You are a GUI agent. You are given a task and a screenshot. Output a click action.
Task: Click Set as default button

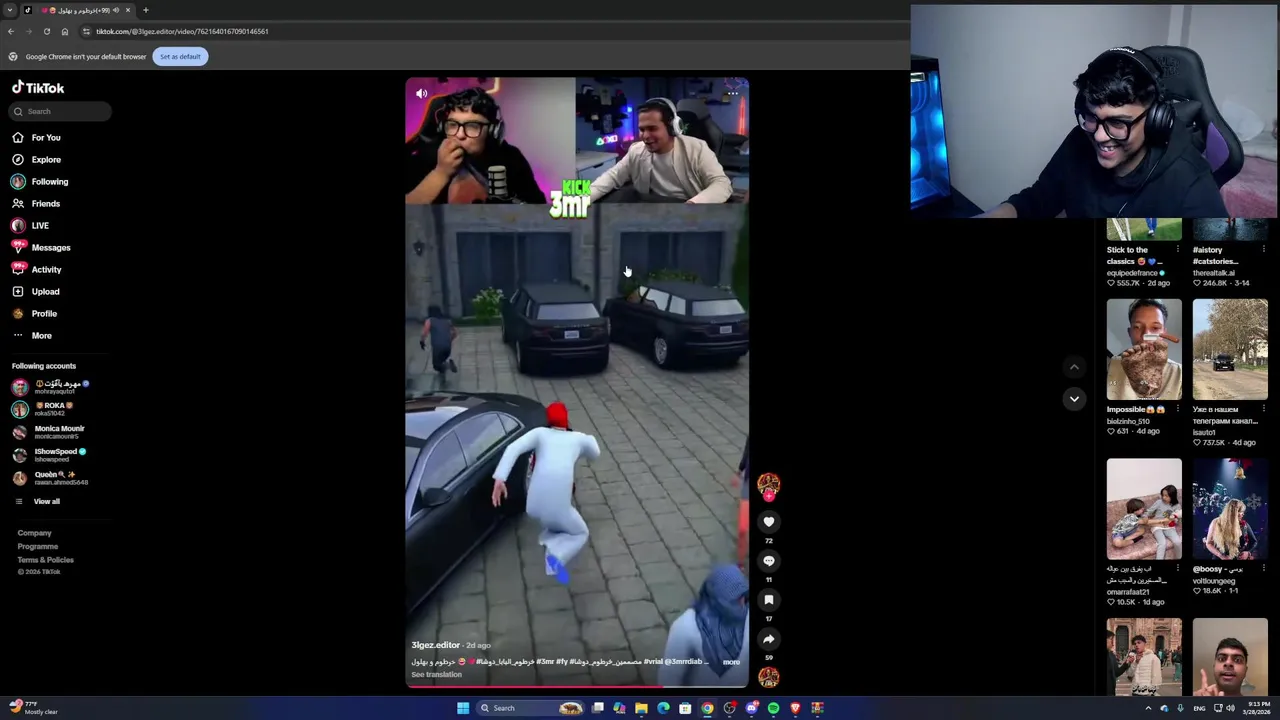click(180, 56)
